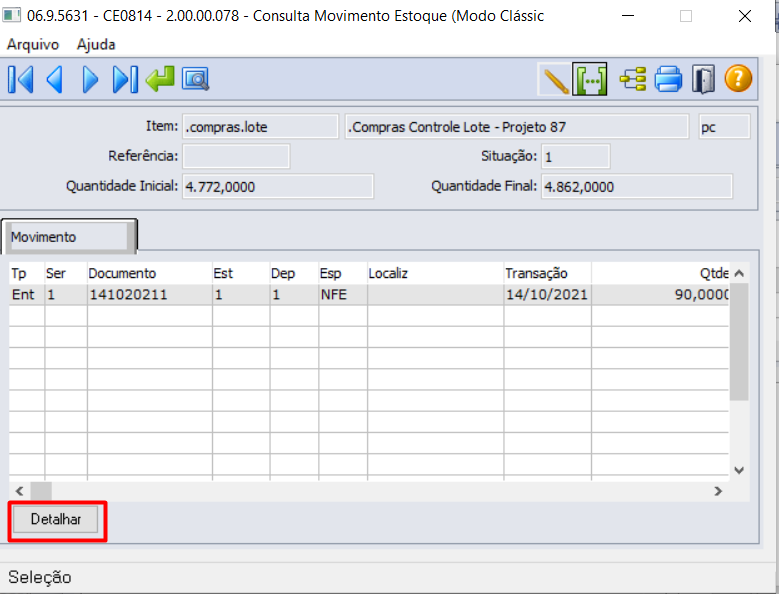Click the Situação field

point(575,157)
